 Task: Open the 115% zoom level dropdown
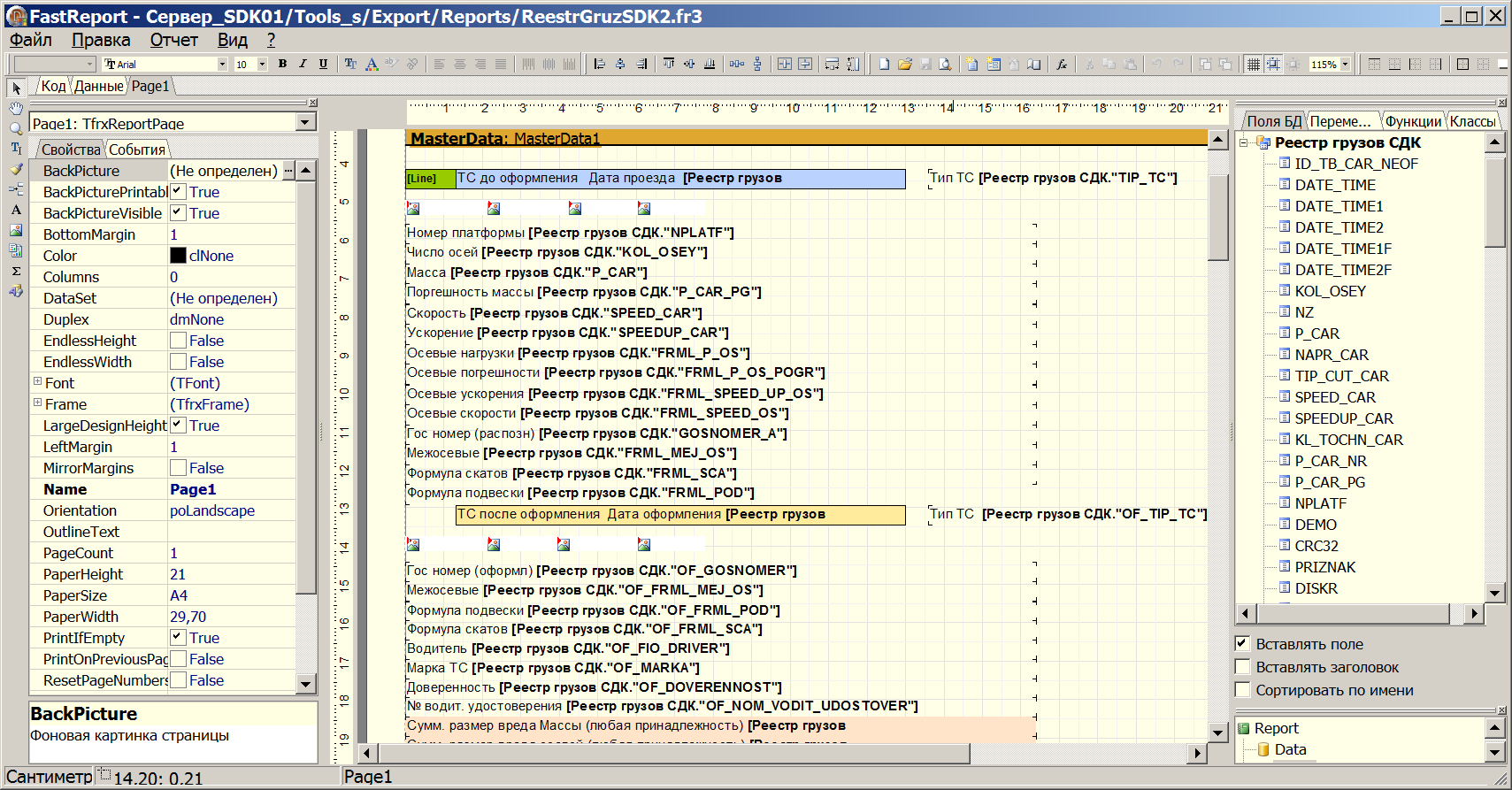tap(1345, 64)
